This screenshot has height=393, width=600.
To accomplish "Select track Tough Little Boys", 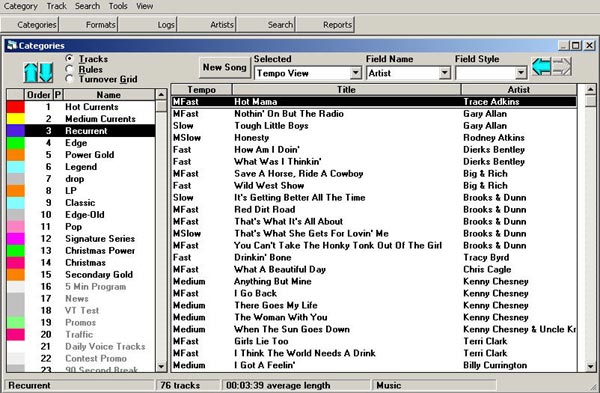I will point(374,126).
